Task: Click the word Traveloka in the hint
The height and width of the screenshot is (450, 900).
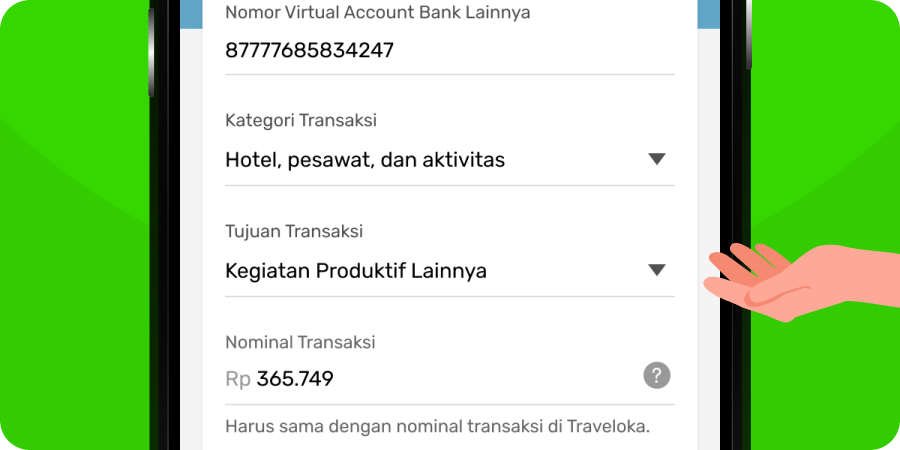Action: pyautogui.click(x=608, y=426)
